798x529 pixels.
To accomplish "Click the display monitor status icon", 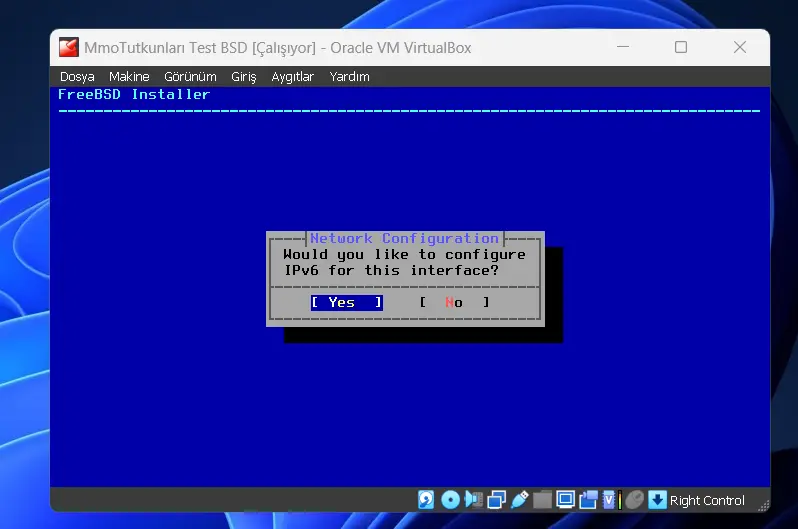I will (565, 499).
